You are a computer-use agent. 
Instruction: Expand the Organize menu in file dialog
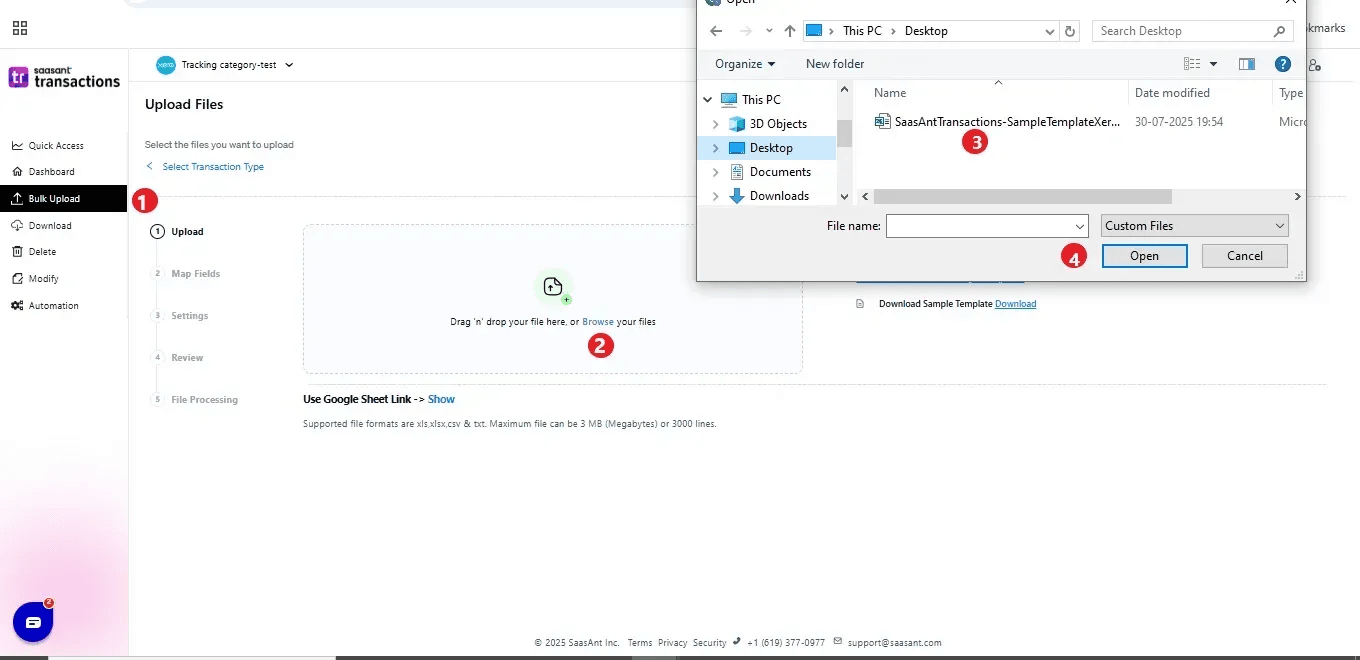745,64
